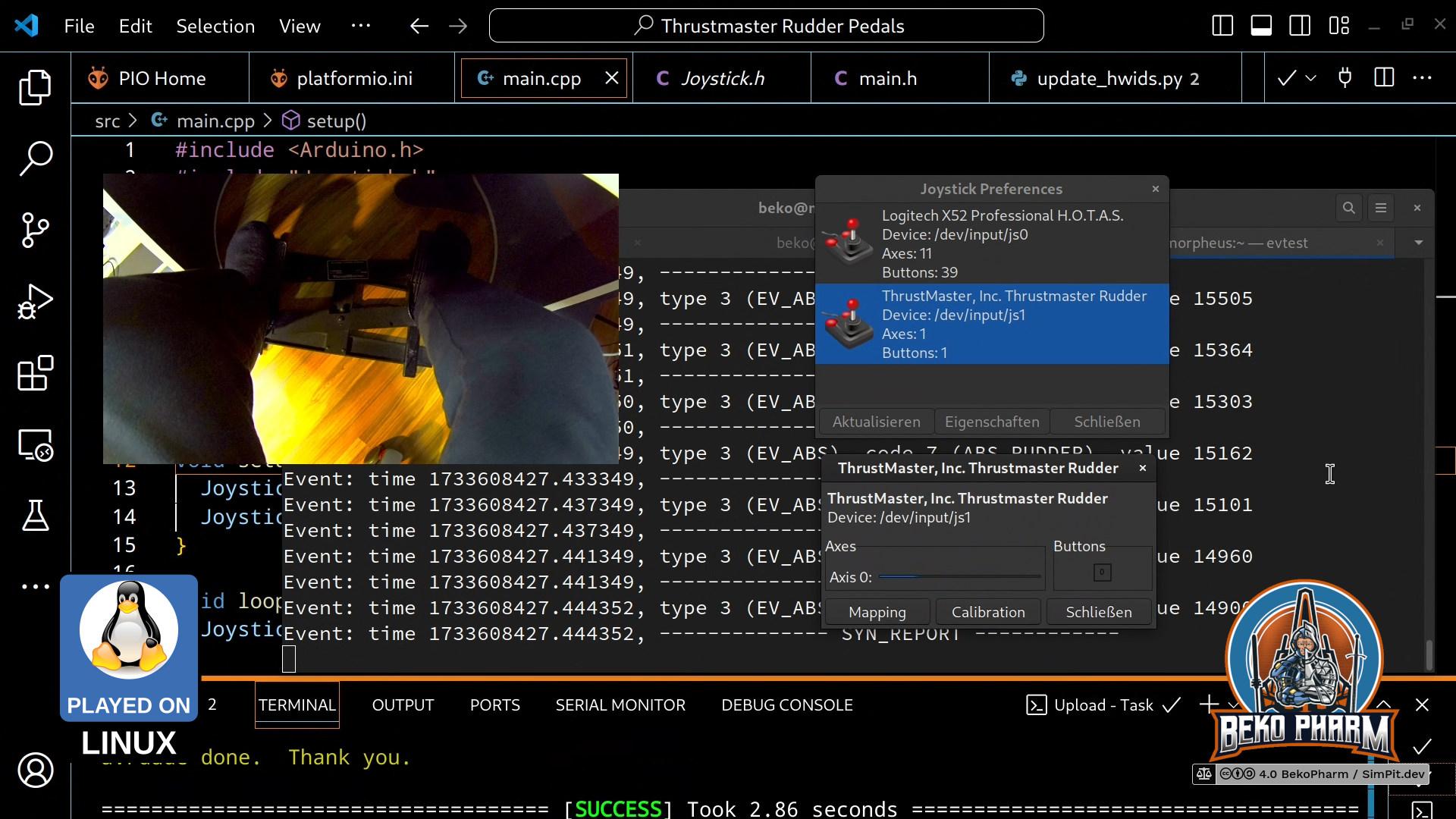Open the Accounts menu icon
The width and height of the screenshot is (1456, 819).
pos(35,770)
